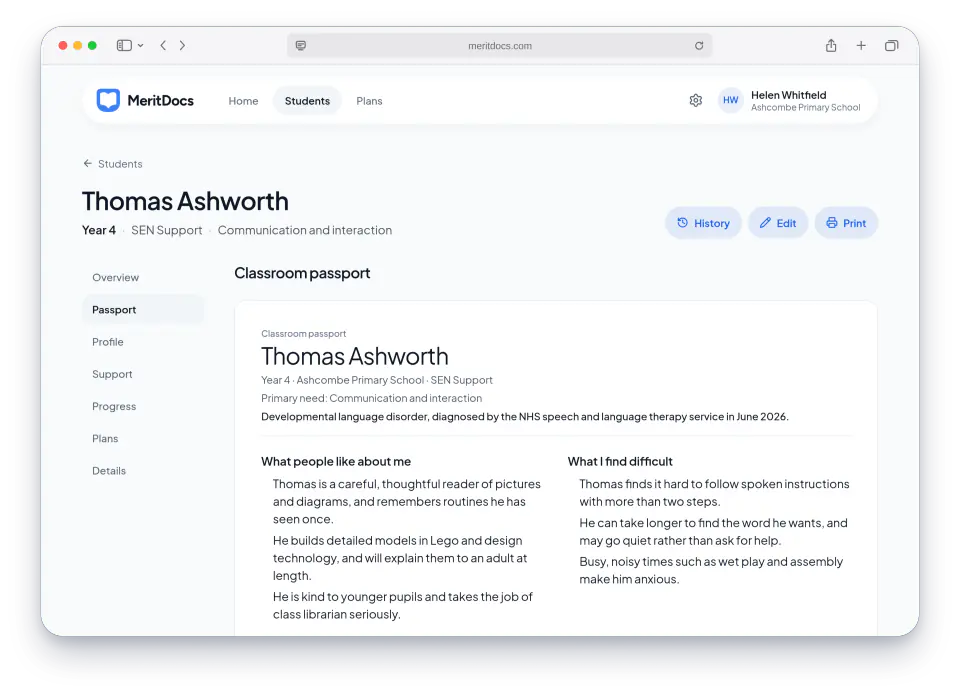Click the Helen Whitfield account name
960x691 pixels.
(789, 95)
